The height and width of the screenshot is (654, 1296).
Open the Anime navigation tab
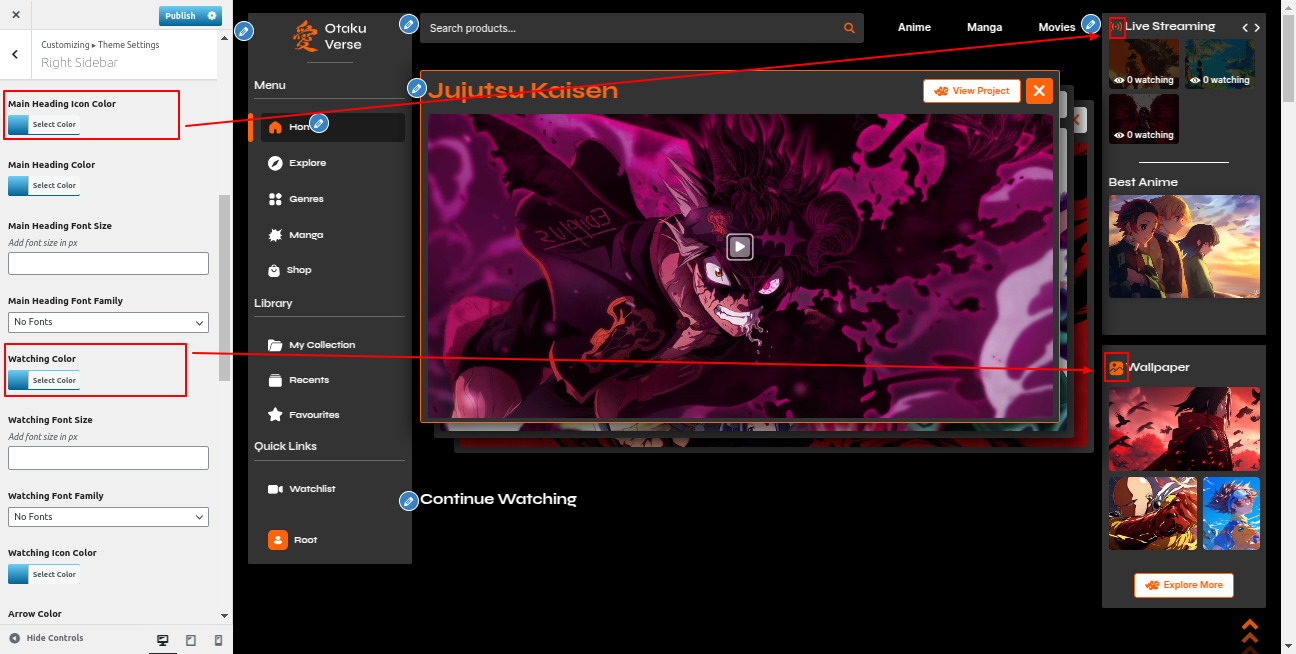(914, 27)
